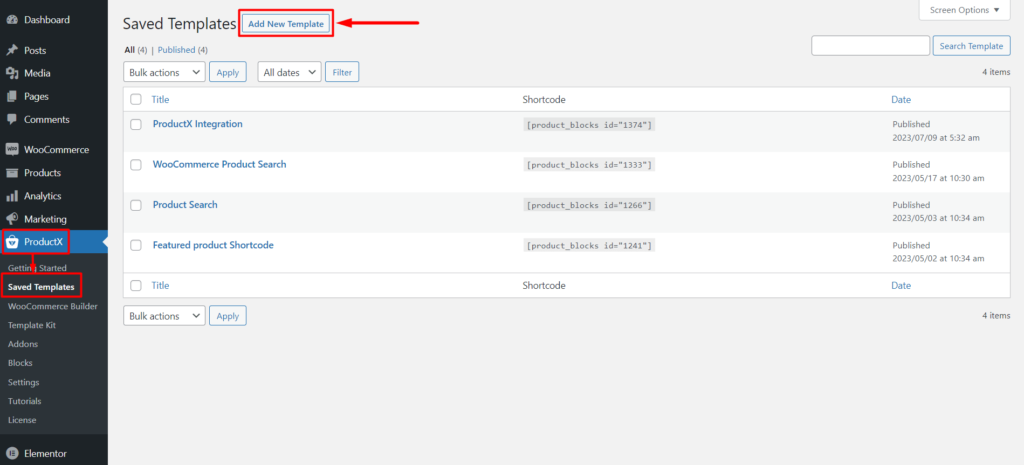
Task: Check the WooCommerce Product Search row checkbox
Action: coord(136,165)
